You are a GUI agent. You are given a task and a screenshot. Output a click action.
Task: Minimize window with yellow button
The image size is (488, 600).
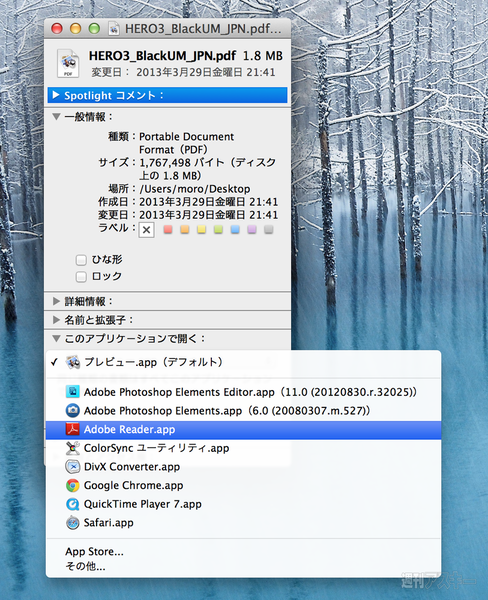coord(75,29)
